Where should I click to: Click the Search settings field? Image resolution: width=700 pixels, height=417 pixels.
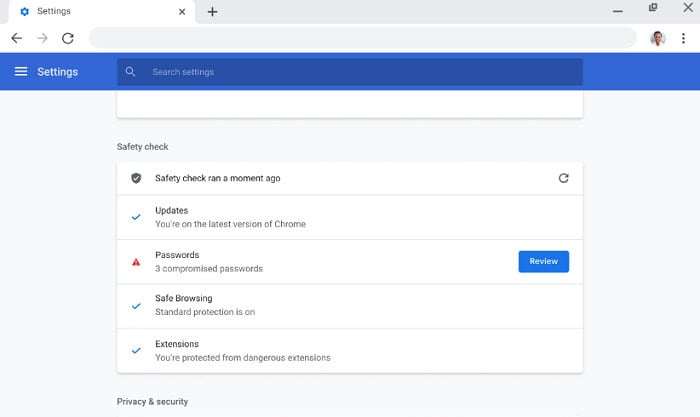(350, 71)
